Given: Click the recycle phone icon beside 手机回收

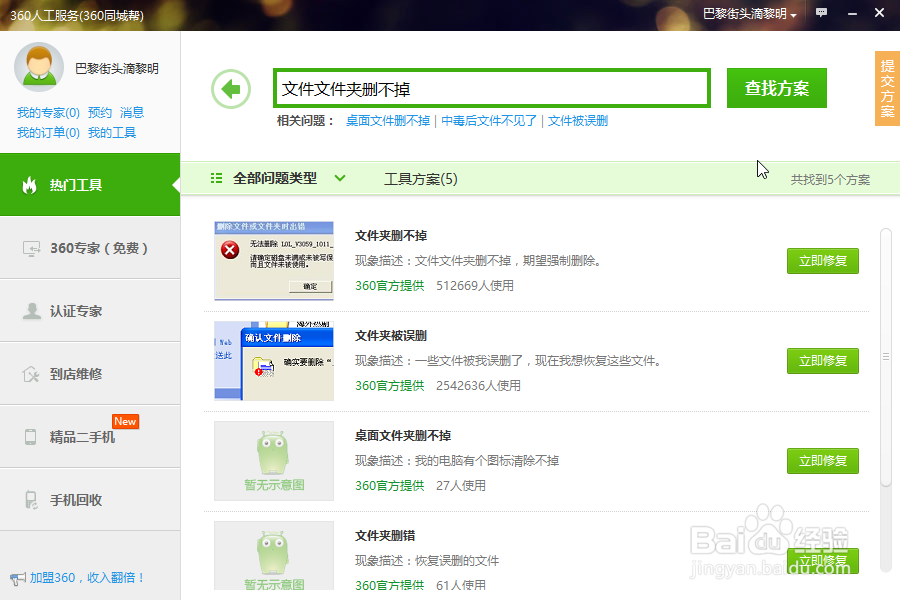Looking at the screenshot, I should point(31,500).
